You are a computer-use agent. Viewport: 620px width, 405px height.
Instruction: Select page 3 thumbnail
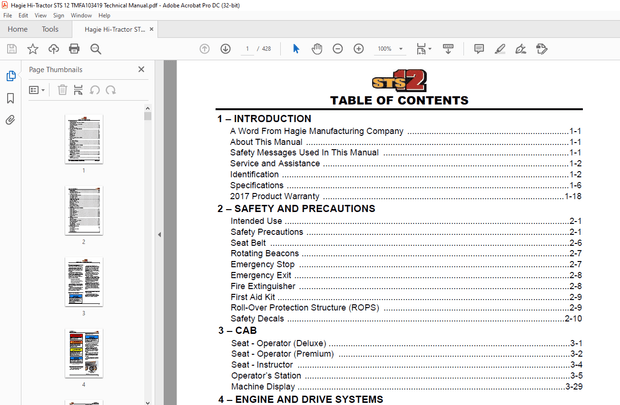pyautogui.click(x=84, y=282)
